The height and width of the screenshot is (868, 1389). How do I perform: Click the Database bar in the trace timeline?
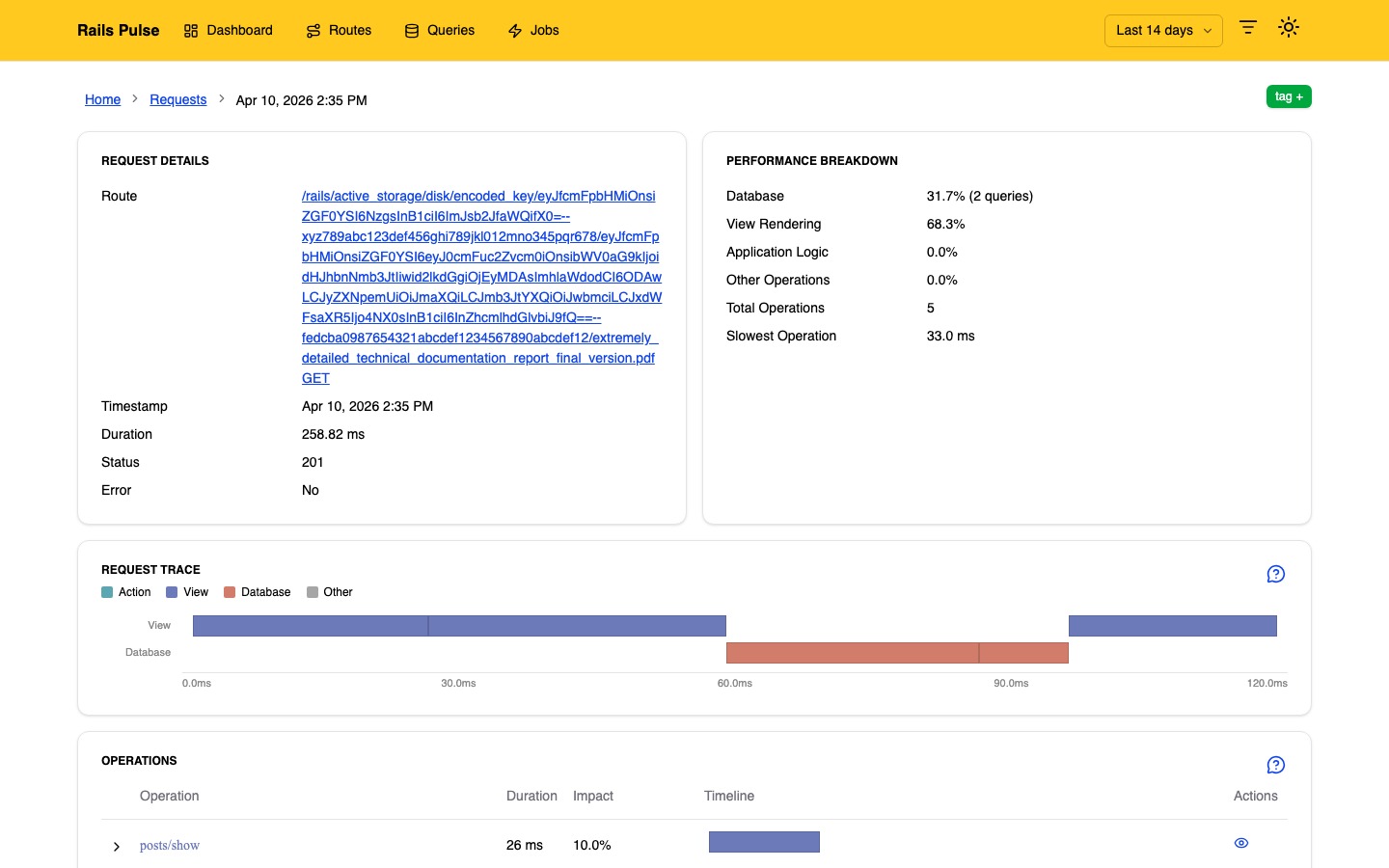pos(896,653)
